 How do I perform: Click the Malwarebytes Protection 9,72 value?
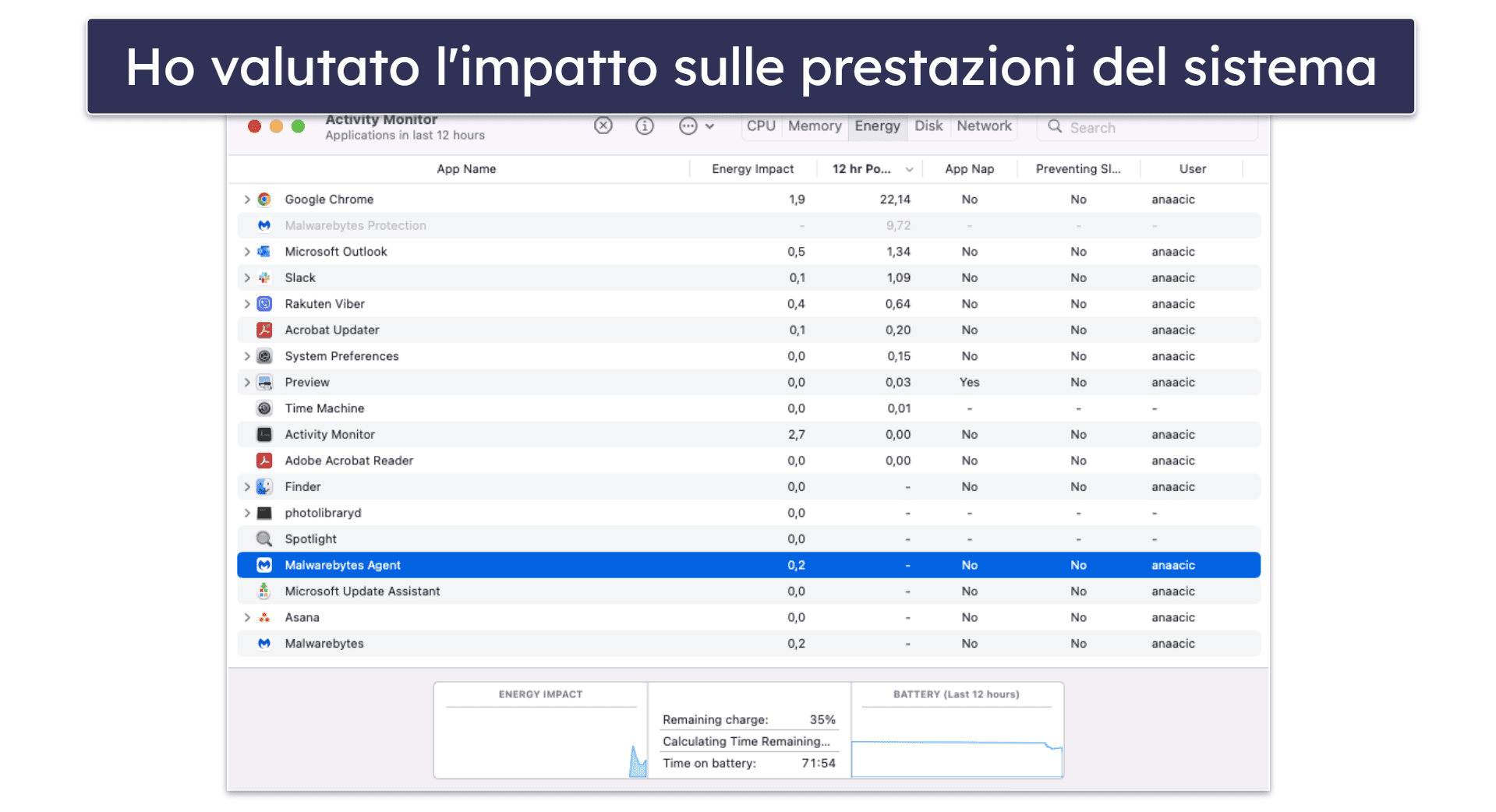coord(898,225)
